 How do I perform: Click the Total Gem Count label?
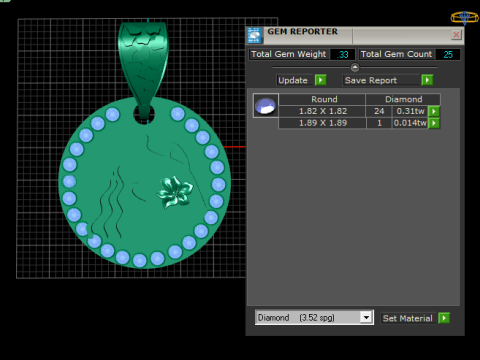[396, 54]
